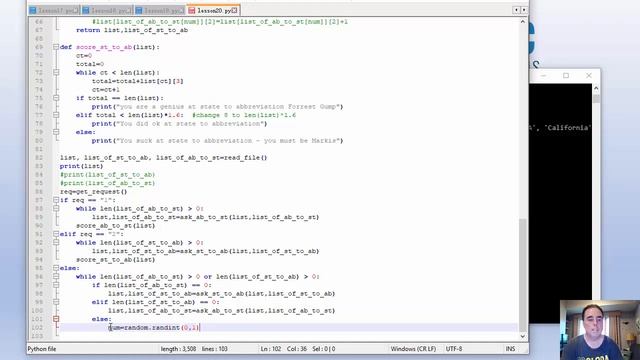The image size is (640, 360).
Task: Click 'score_ab_to_st(list)' on line 90
Action: click(116, 226)
